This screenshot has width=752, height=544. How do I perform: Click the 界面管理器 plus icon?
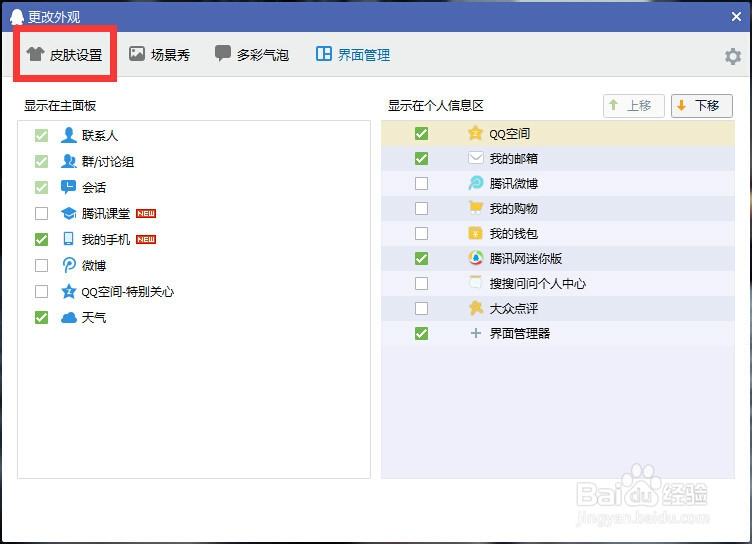click(475, 333)
